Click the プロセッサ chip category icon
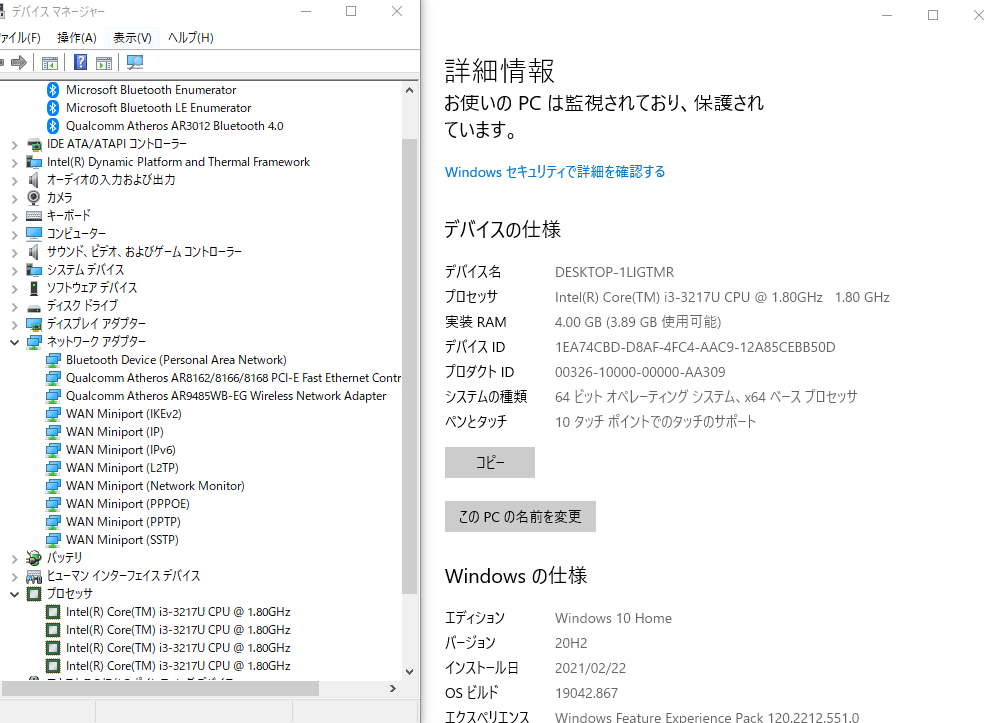The image size is (988, 723). [x=34, y=594]
